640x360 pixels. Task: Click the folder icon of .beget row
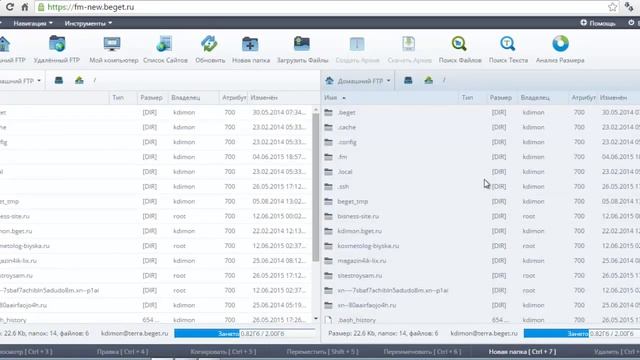[329, 112]
